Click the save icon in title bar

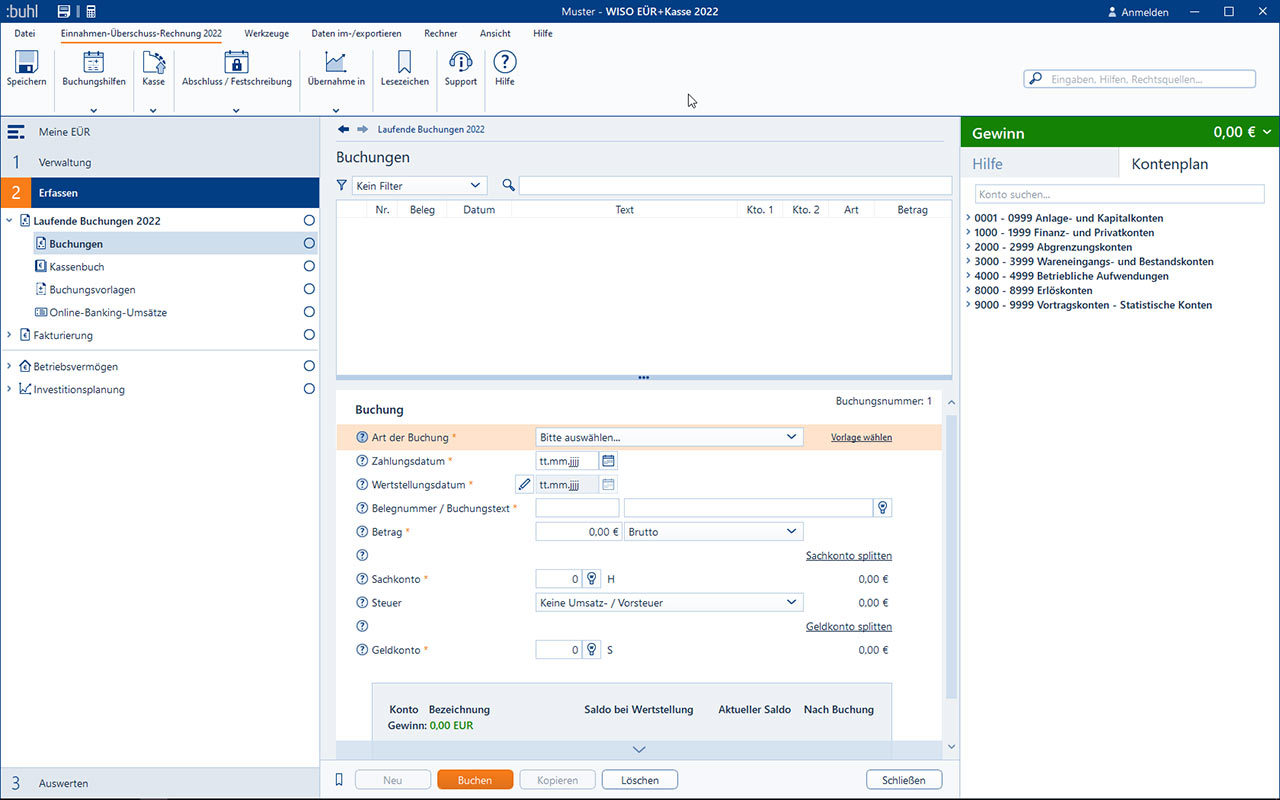tap(64, 12)
